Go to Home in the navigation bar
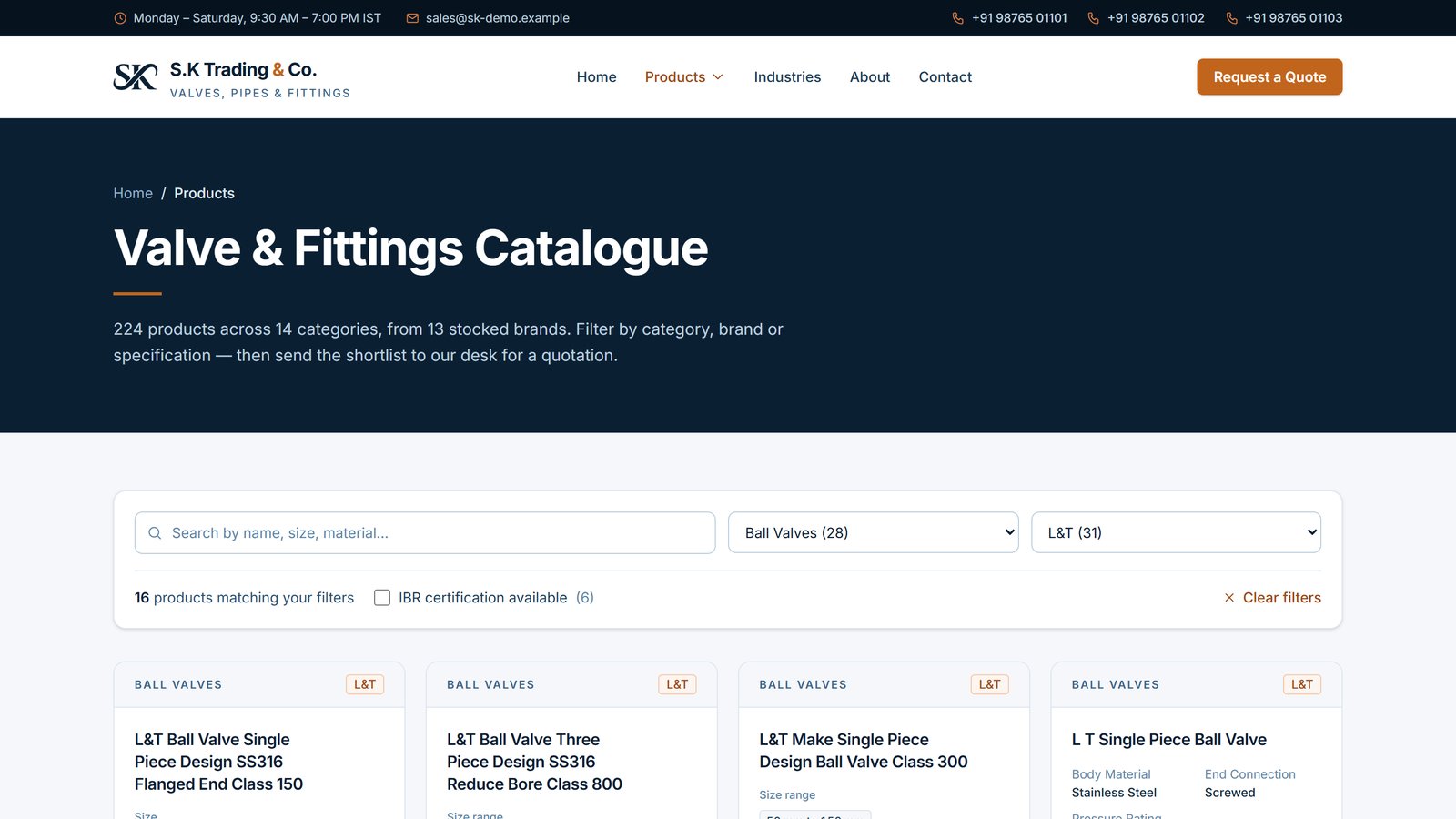 coord(597,77)
